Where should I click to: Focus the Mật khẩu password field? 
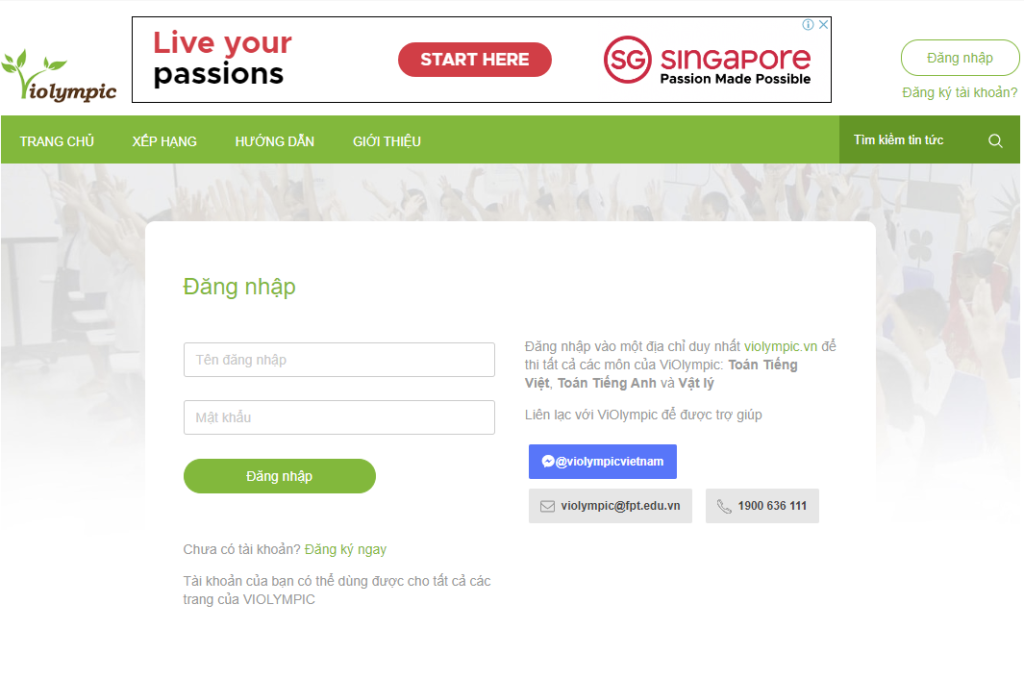click(x=339, y=417)
